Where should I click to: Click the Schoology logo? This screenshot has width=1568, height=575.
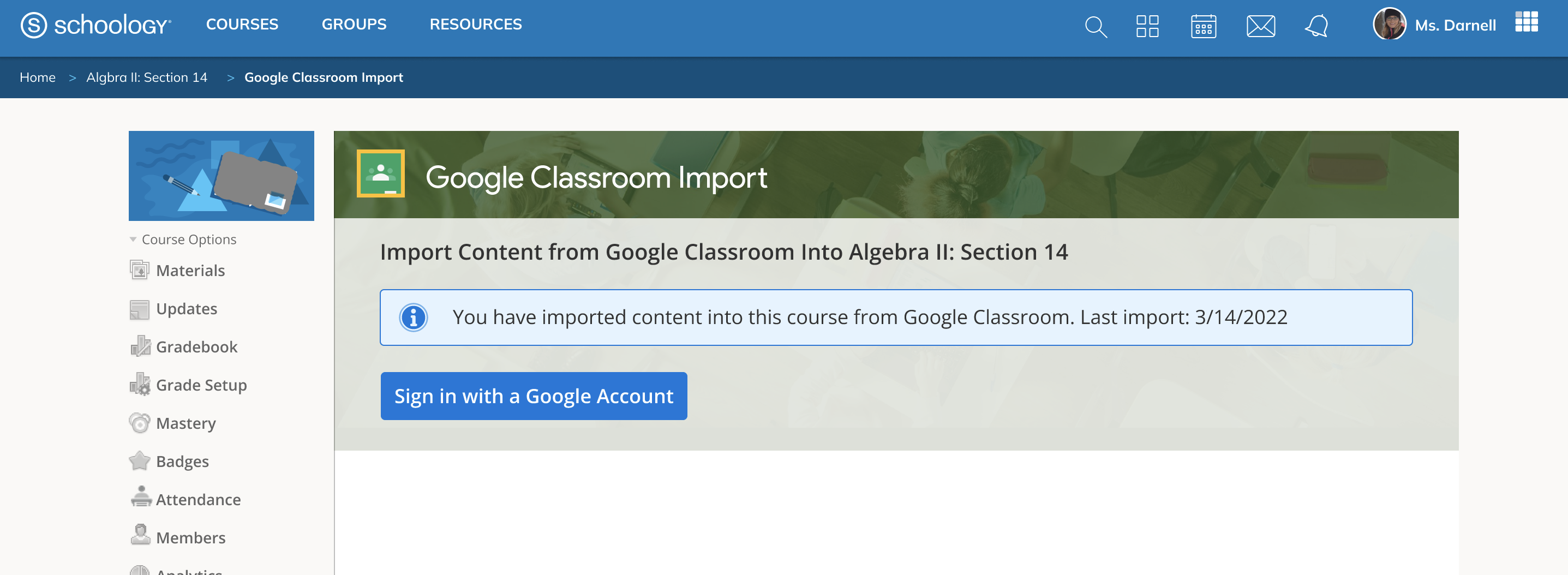click(96, 26)
